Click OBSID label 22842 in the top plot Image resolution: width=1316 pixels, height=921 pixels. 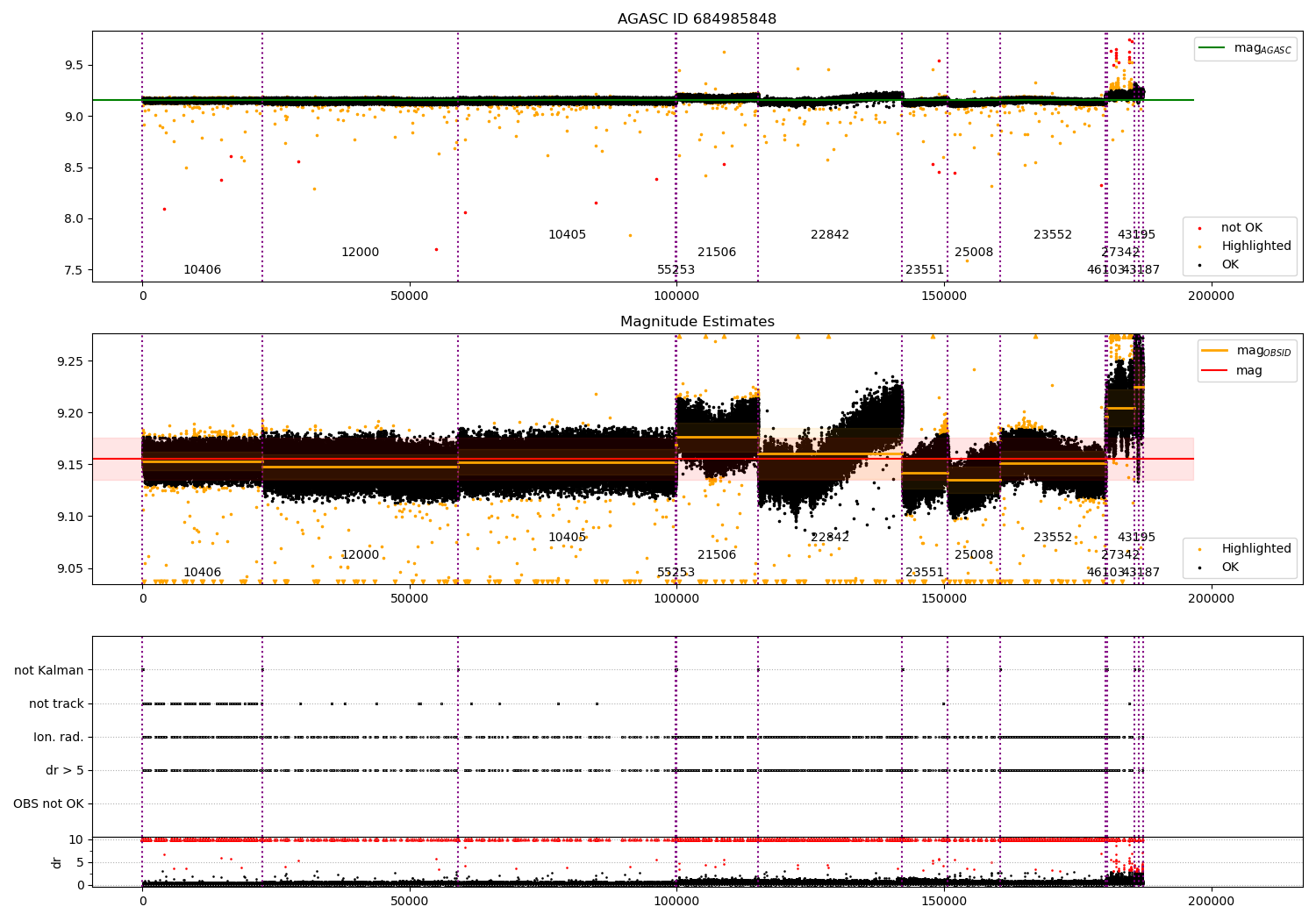tap(830, 235)
